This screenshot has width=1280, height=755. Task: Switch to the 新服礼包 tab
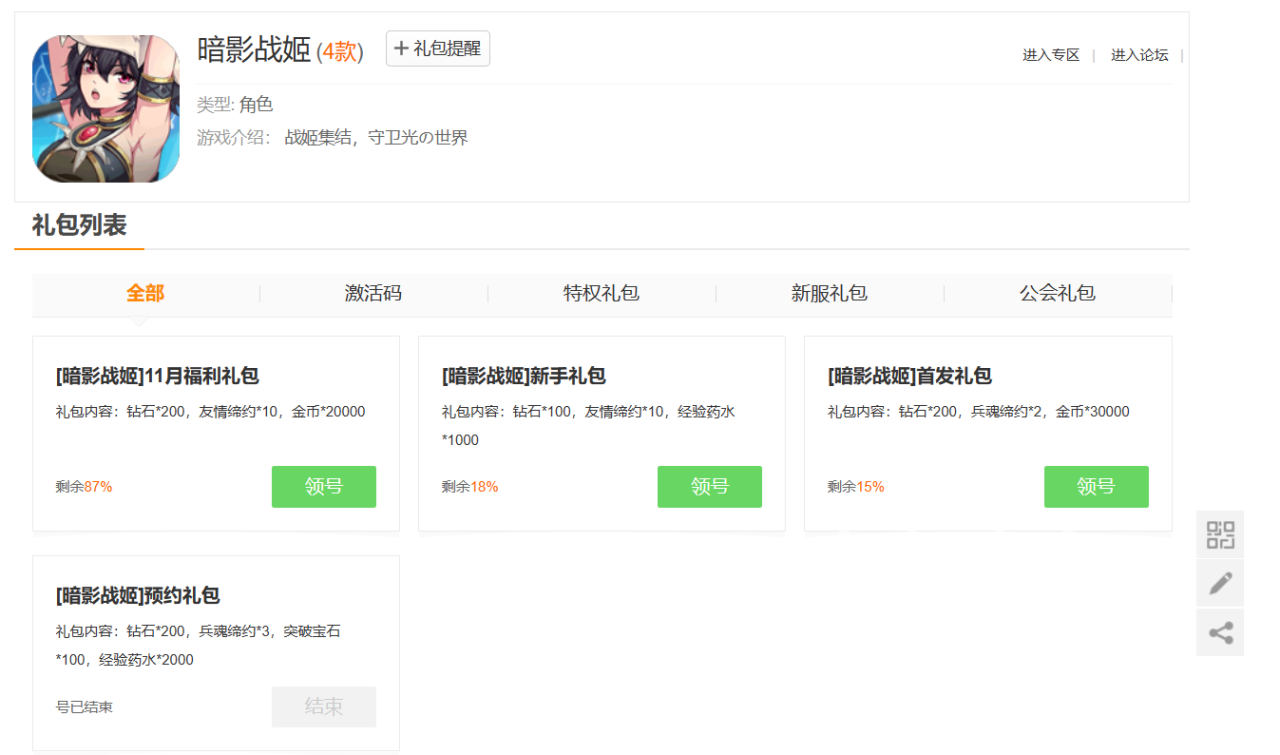point(829,293)
